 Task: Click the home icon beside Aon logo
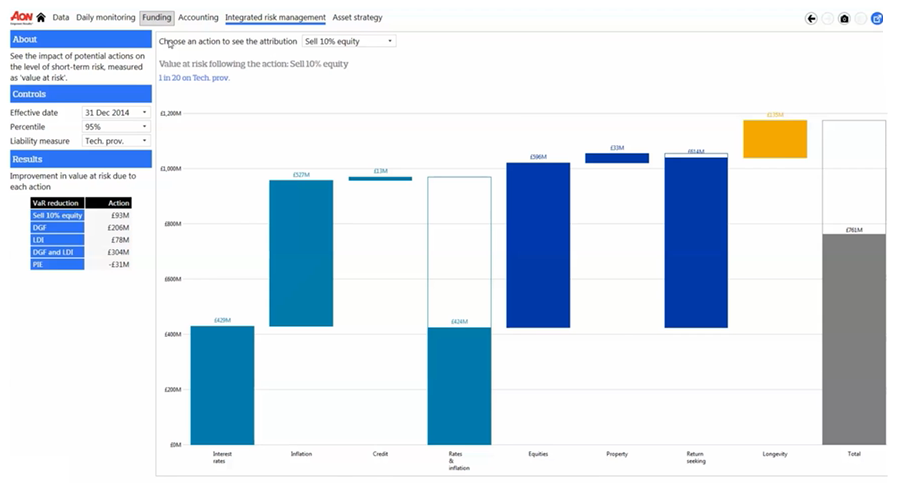point(41,18)
